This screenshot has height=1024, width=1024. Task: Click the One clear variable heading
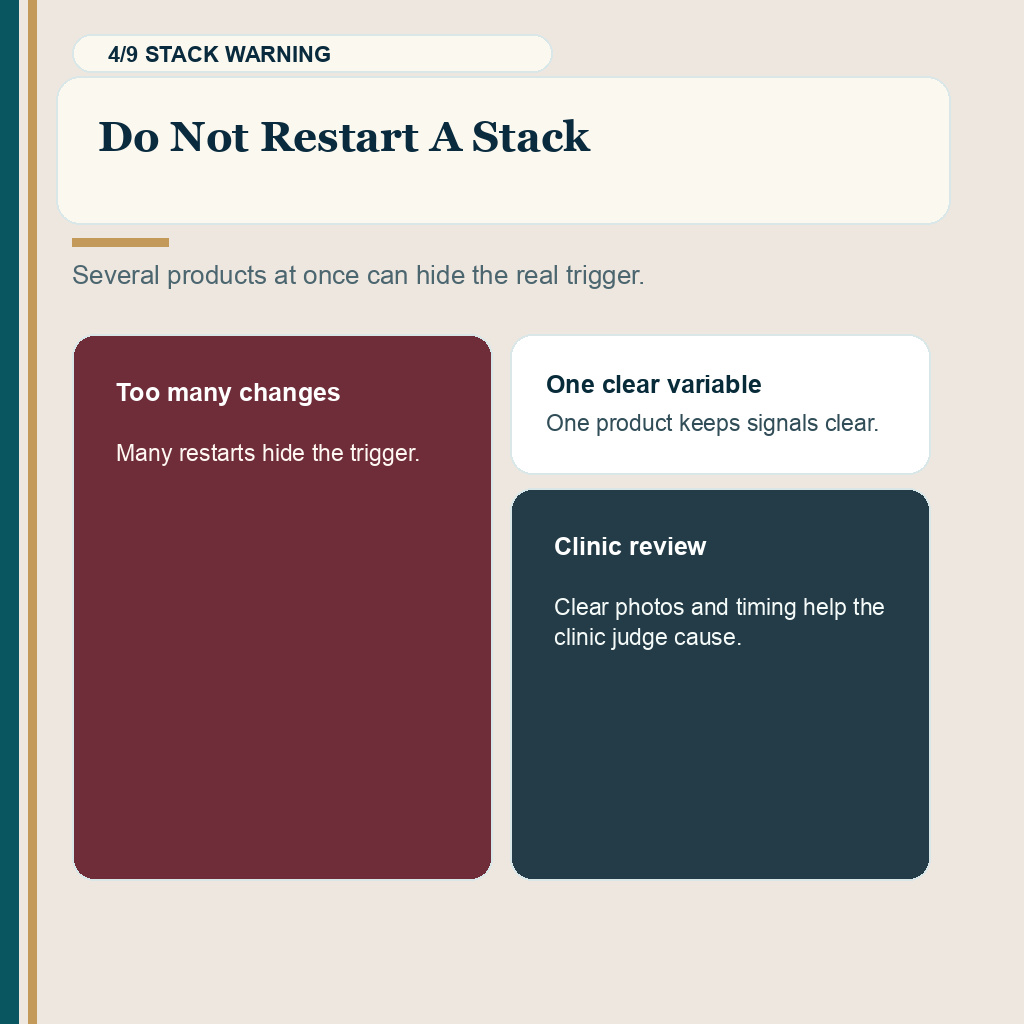tap(654, 384)
